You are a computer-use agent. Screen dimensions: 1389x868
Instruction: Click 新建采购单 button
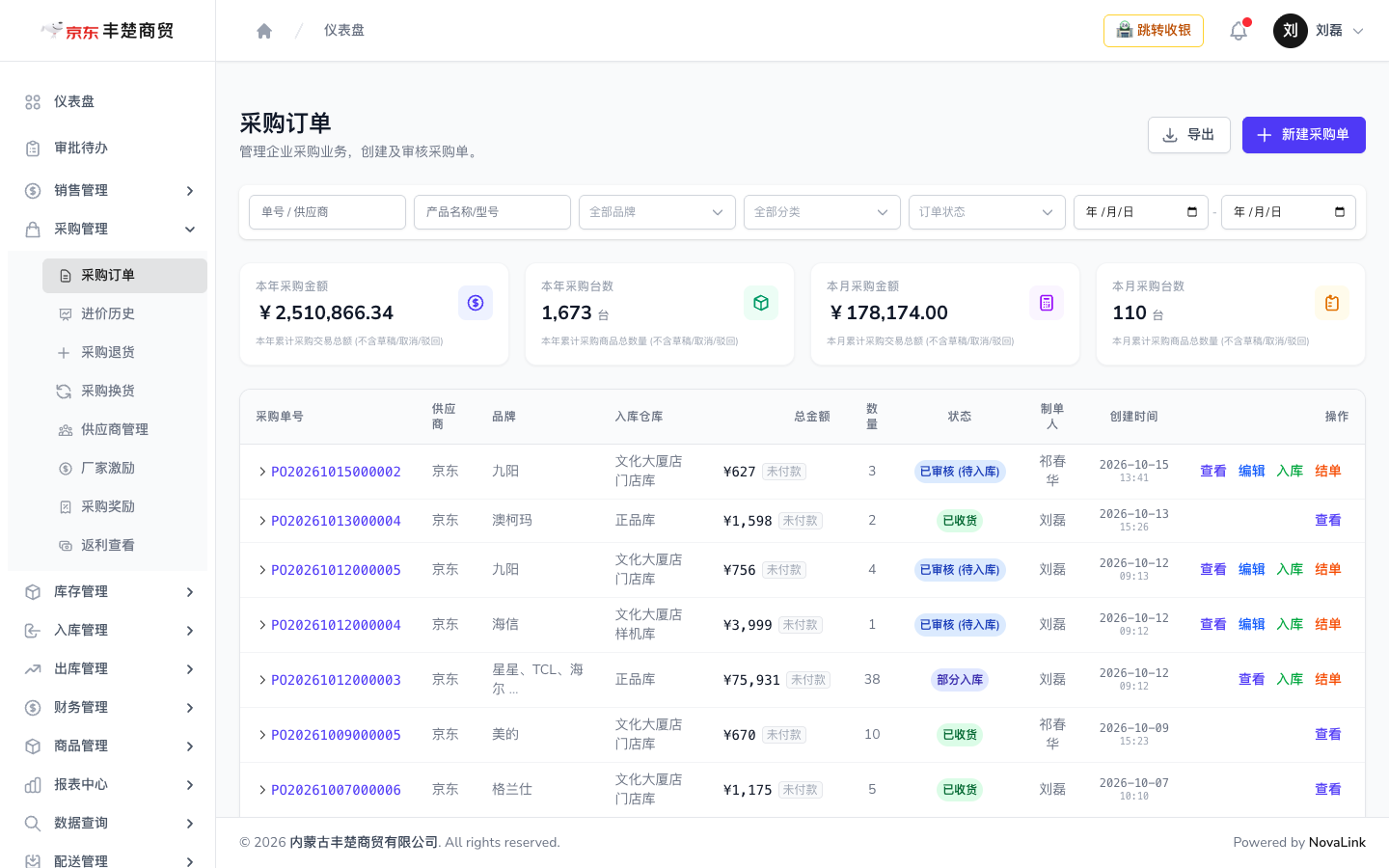[x=1304, y=135]
